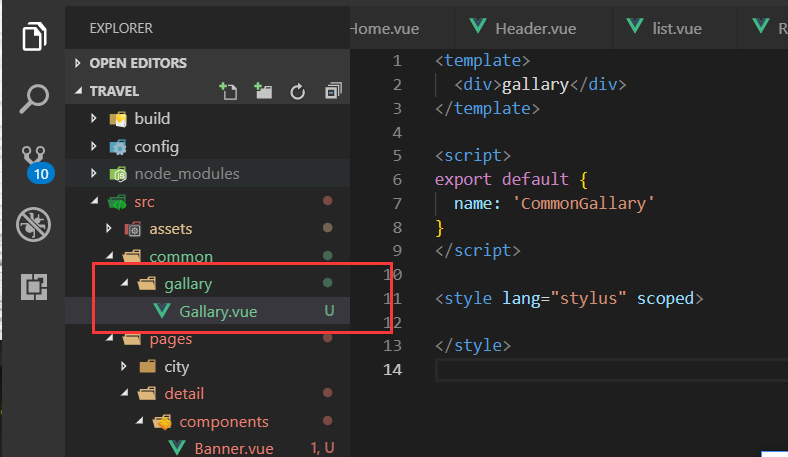
Task: Select the Gallary.vue file in tree
Action: [x=208, y=311]
